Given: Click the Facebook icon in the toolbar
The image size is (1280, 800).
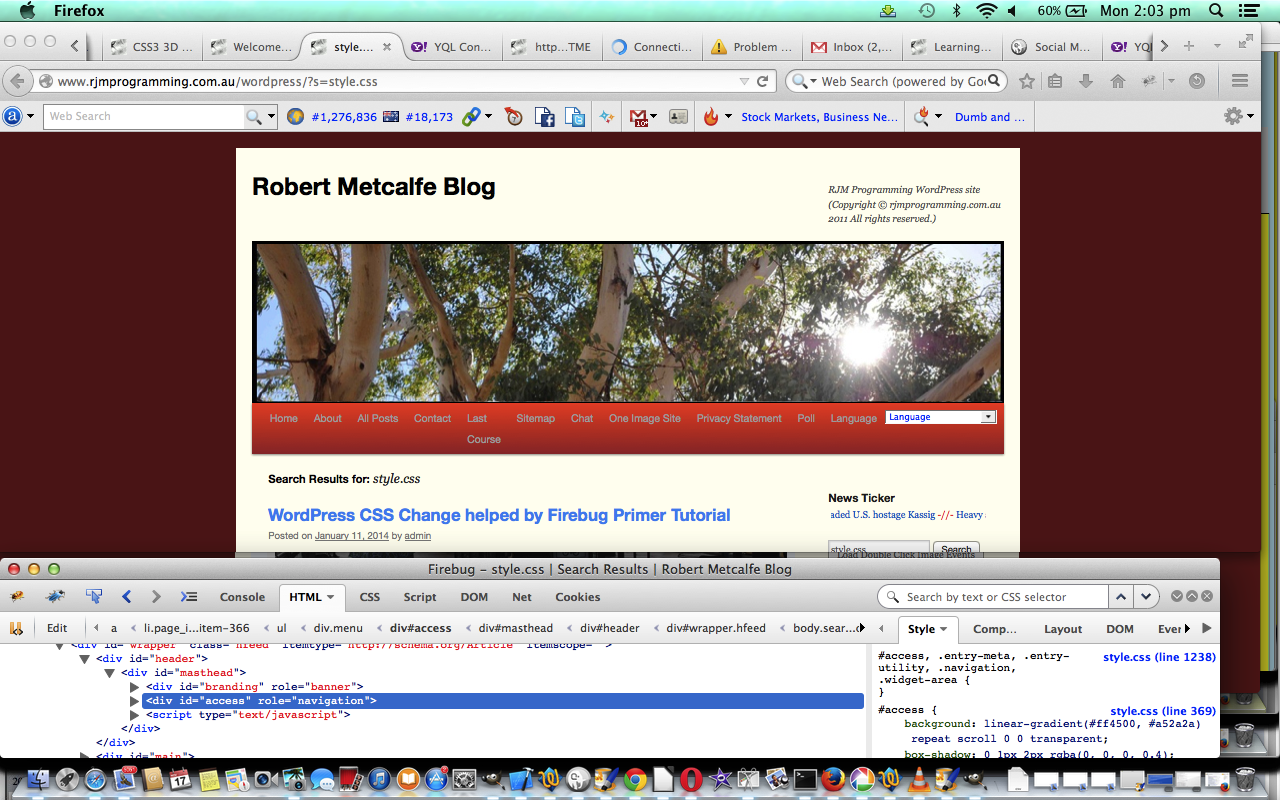Looking at the screenshot, I should [544, 117].
